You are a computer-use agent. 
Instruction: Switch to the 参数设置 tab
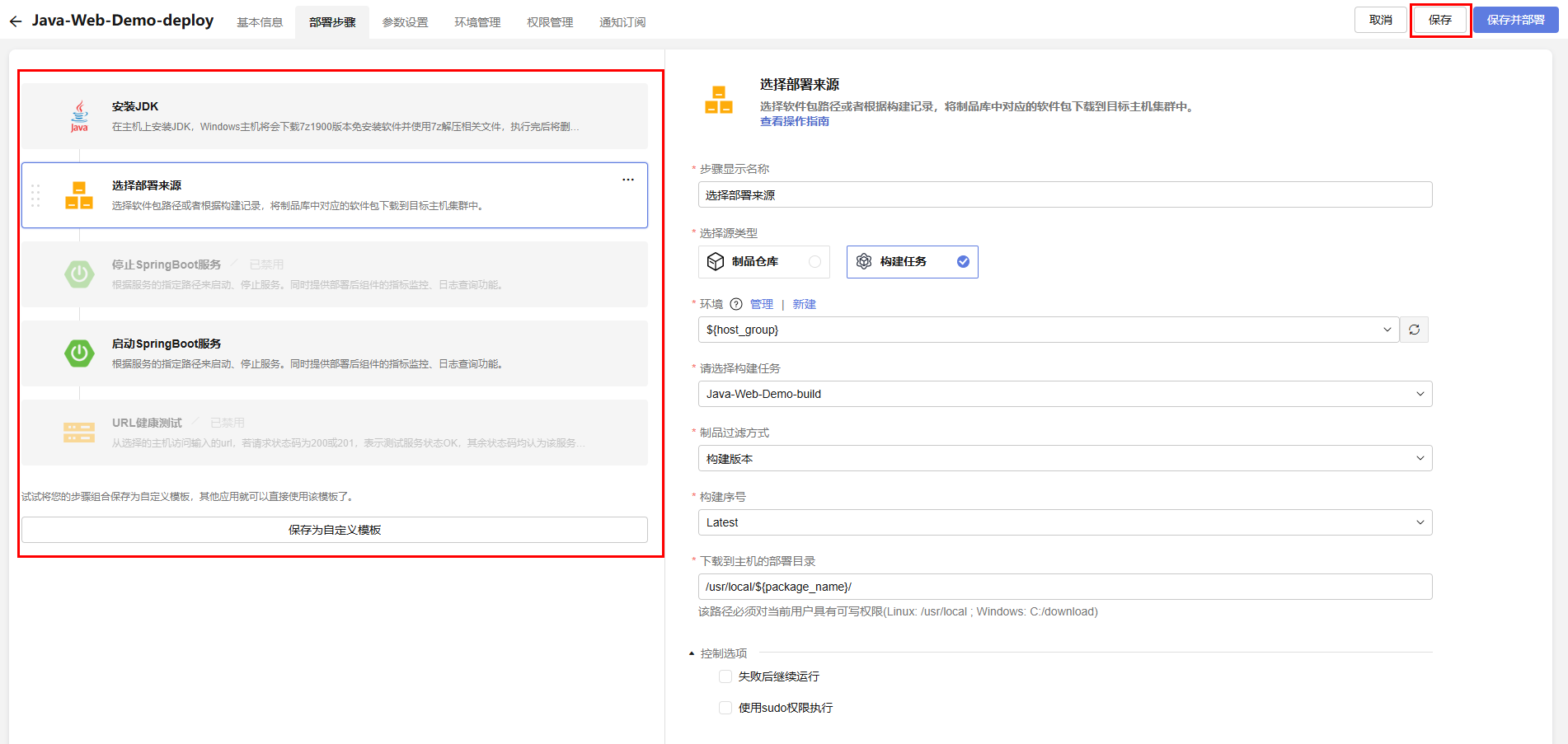tap(404, 21)
